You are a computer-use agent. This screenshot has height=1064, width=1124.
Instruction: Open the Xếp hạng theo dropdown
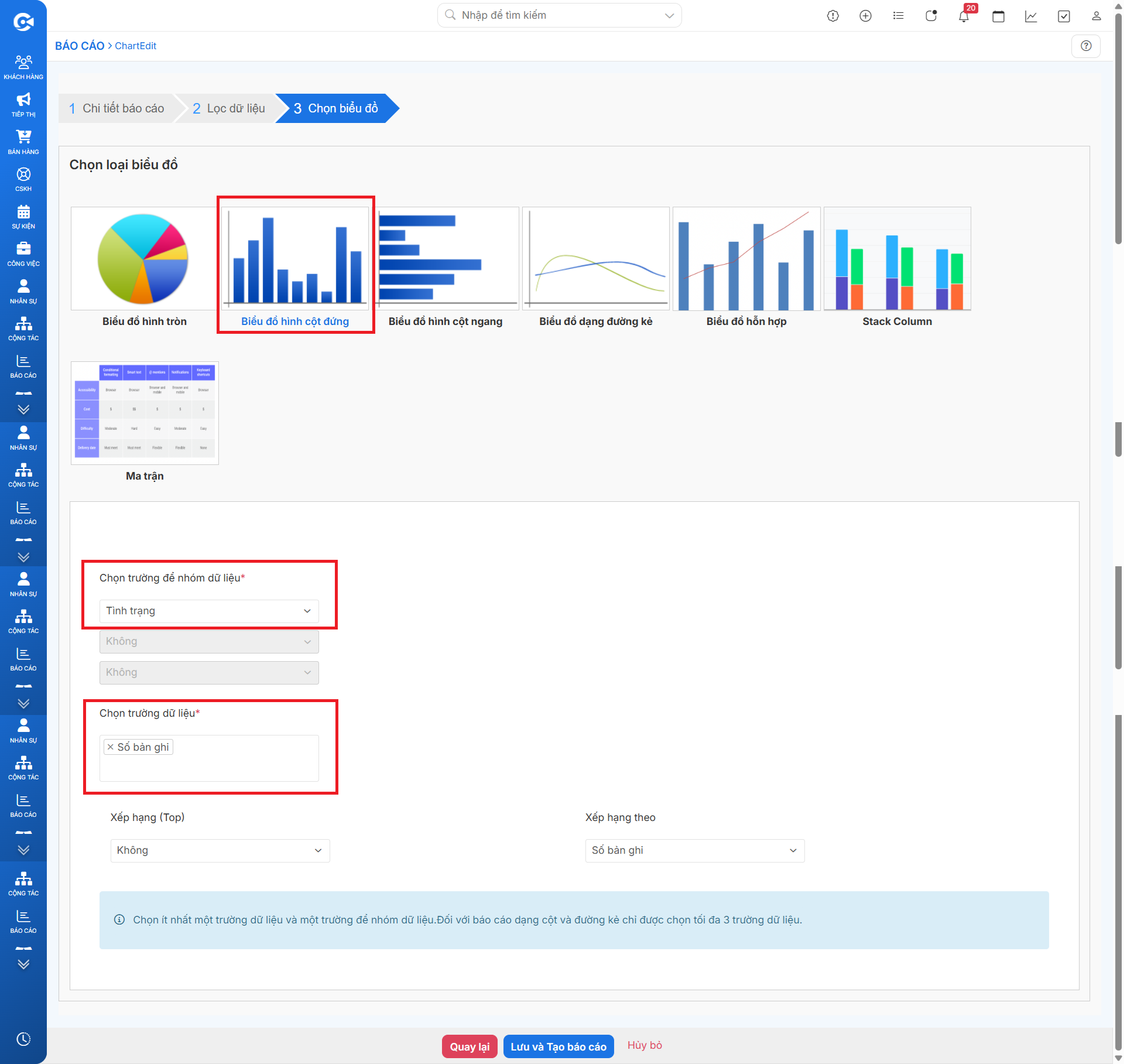click(695, 850)
